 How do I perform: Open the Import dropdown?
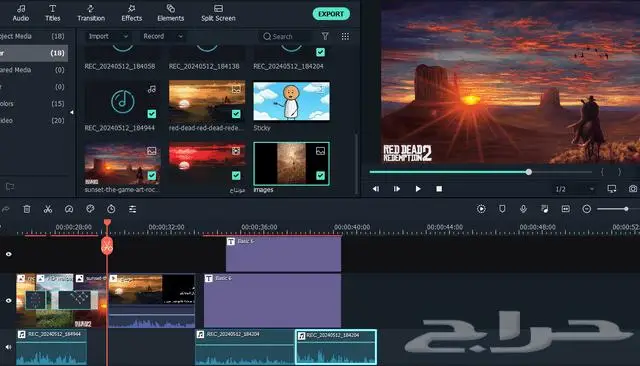pyautogui.click(x=108, y=36)
